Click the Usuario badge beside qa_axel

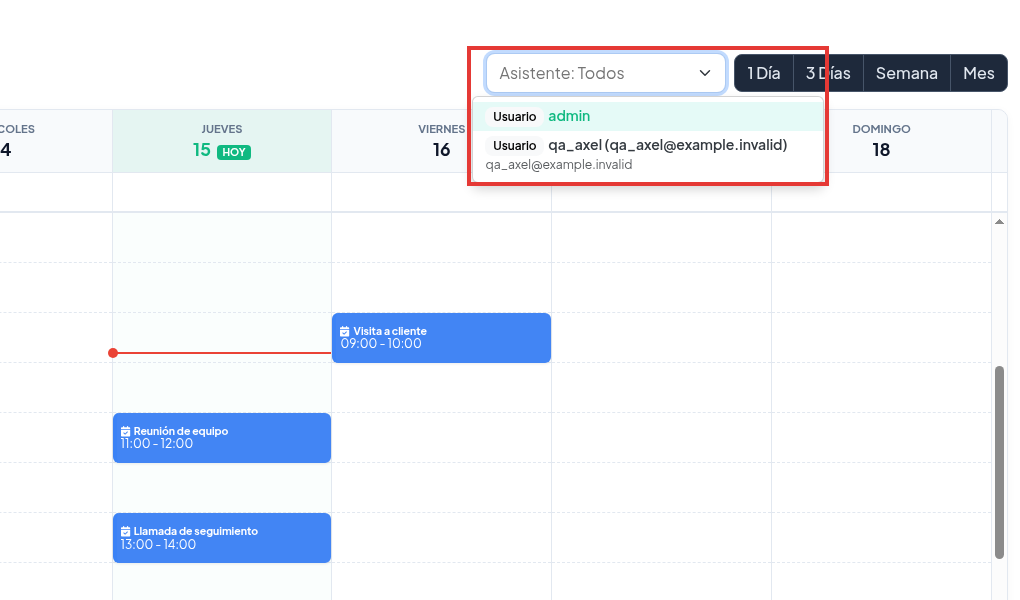coord(515,146)
